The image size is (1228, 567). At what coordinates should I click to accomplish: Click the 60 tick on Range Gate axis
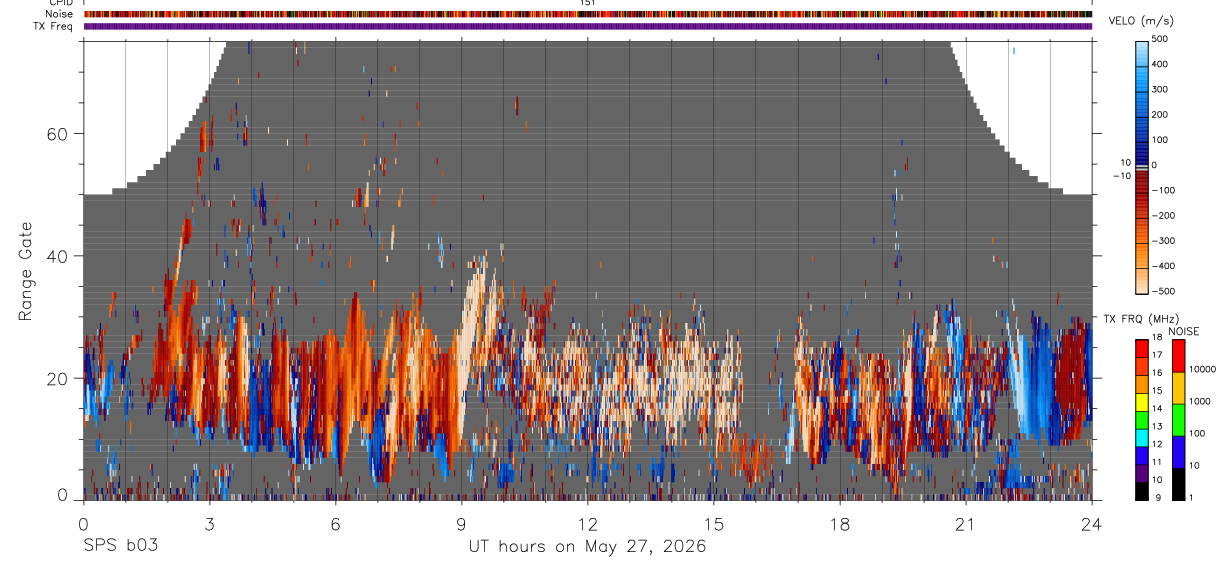(x=57, y=134)
